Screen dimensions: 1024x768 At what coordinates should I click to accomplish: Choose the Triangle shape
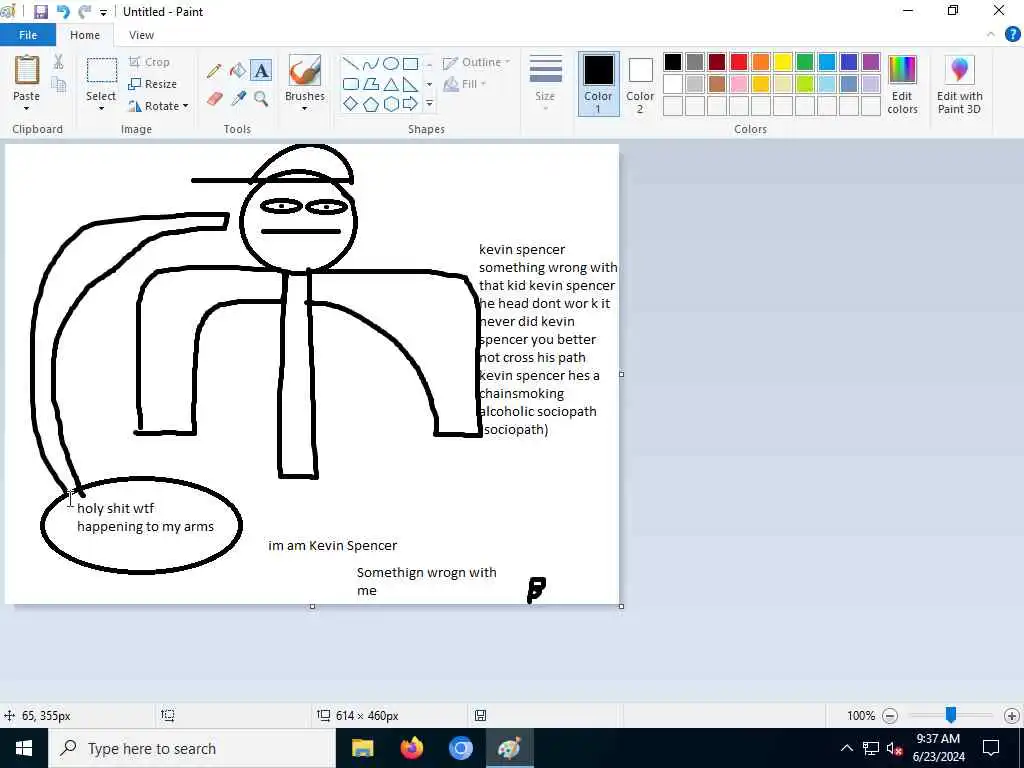[x=391, y=84]
